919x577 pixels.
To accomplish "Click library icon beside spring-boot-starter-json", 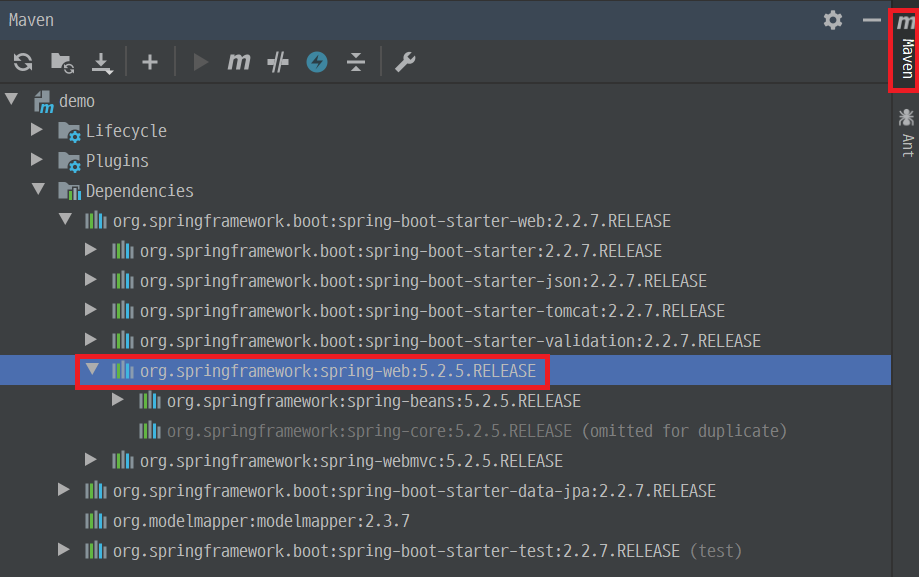I will pos(122,280).
